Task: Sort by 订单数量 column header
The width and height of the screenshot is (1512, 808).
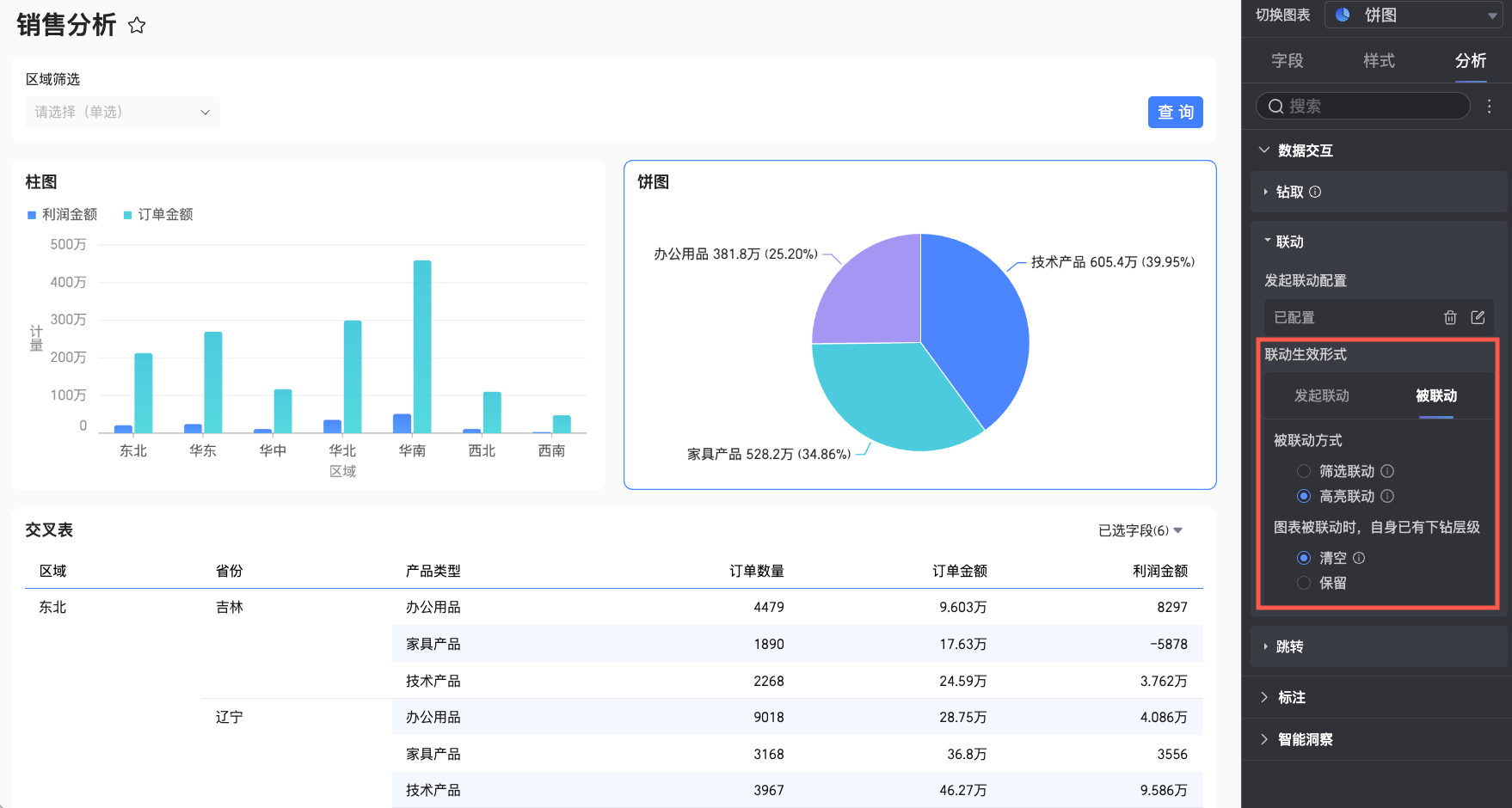Action: coord(757,571)
